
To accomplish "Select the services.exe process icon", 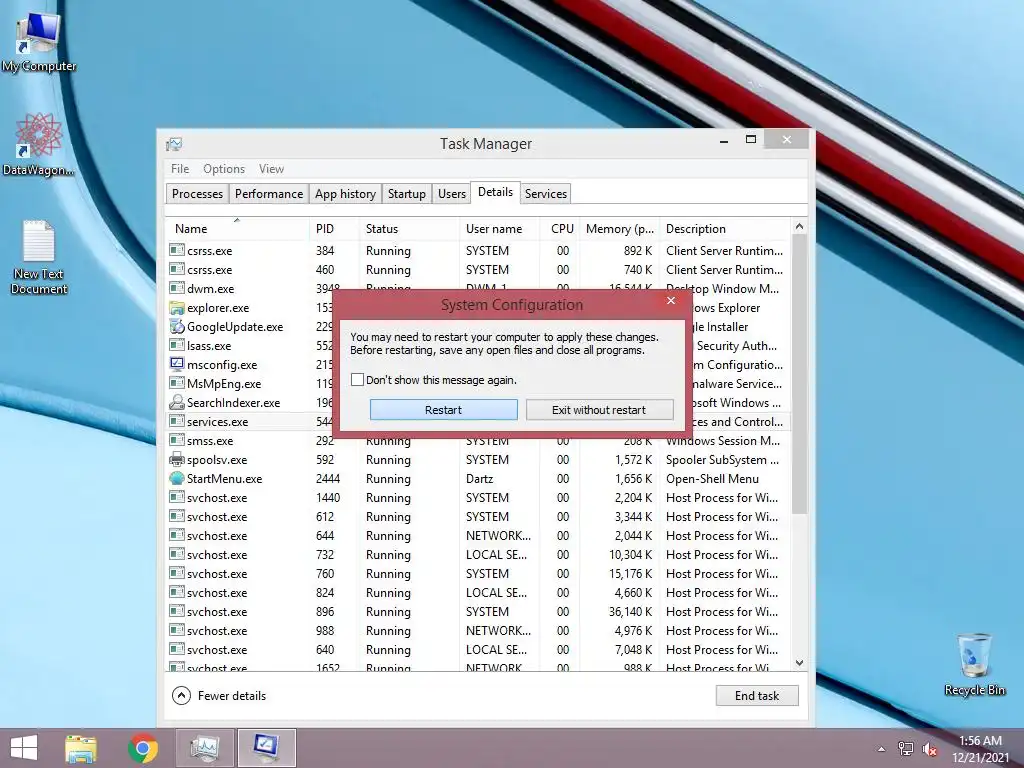I will (x=176, y=421).
